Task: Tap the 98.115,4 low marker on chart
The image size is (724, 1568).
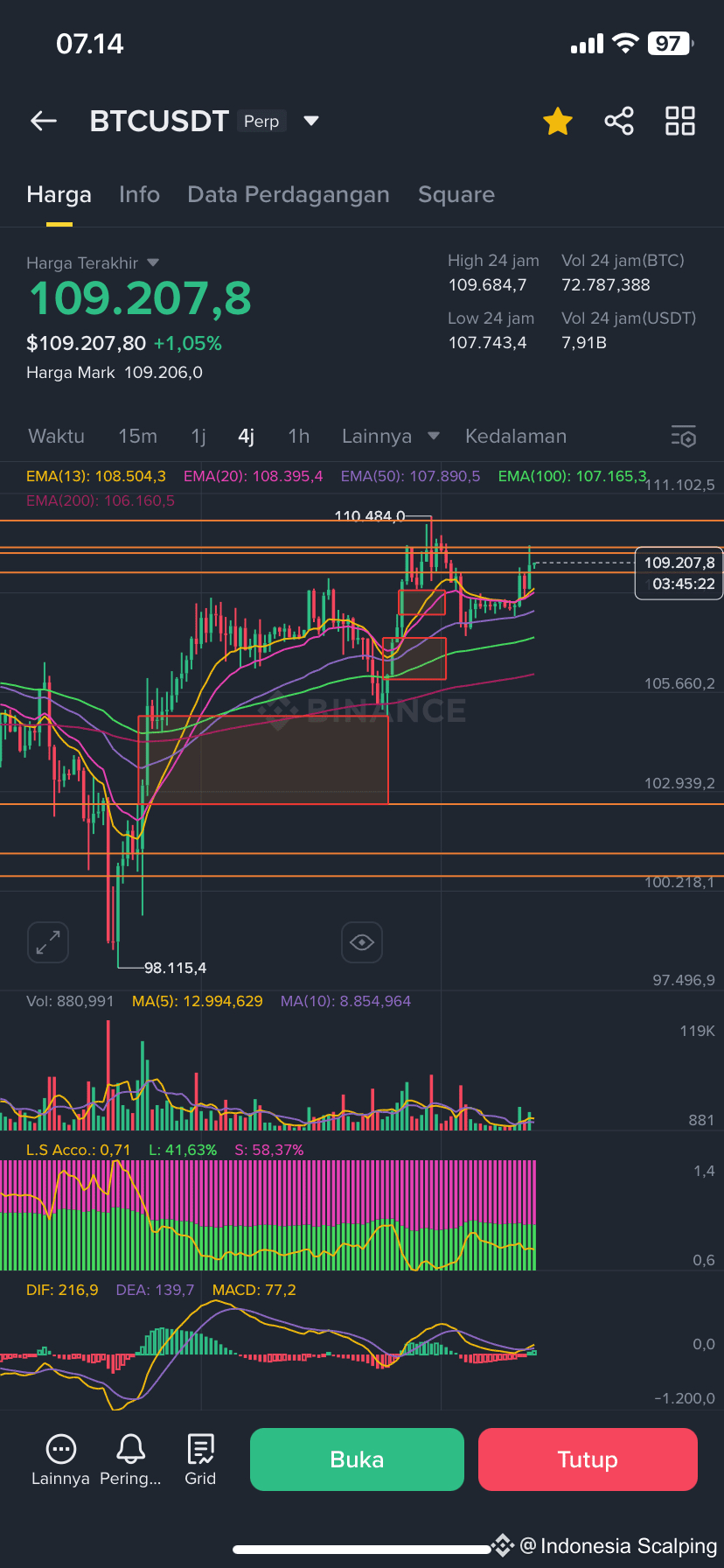Action: [x=175, y=968]
